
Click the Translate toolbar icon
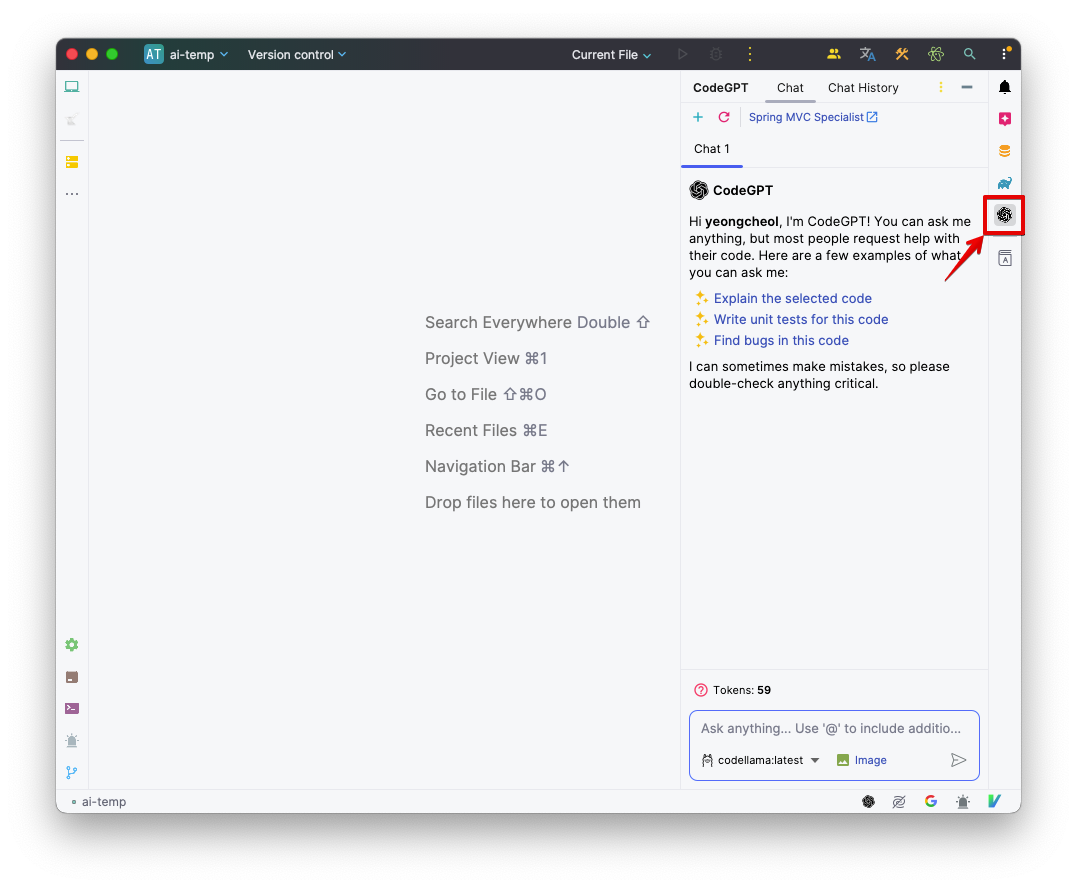click(868, 54)
